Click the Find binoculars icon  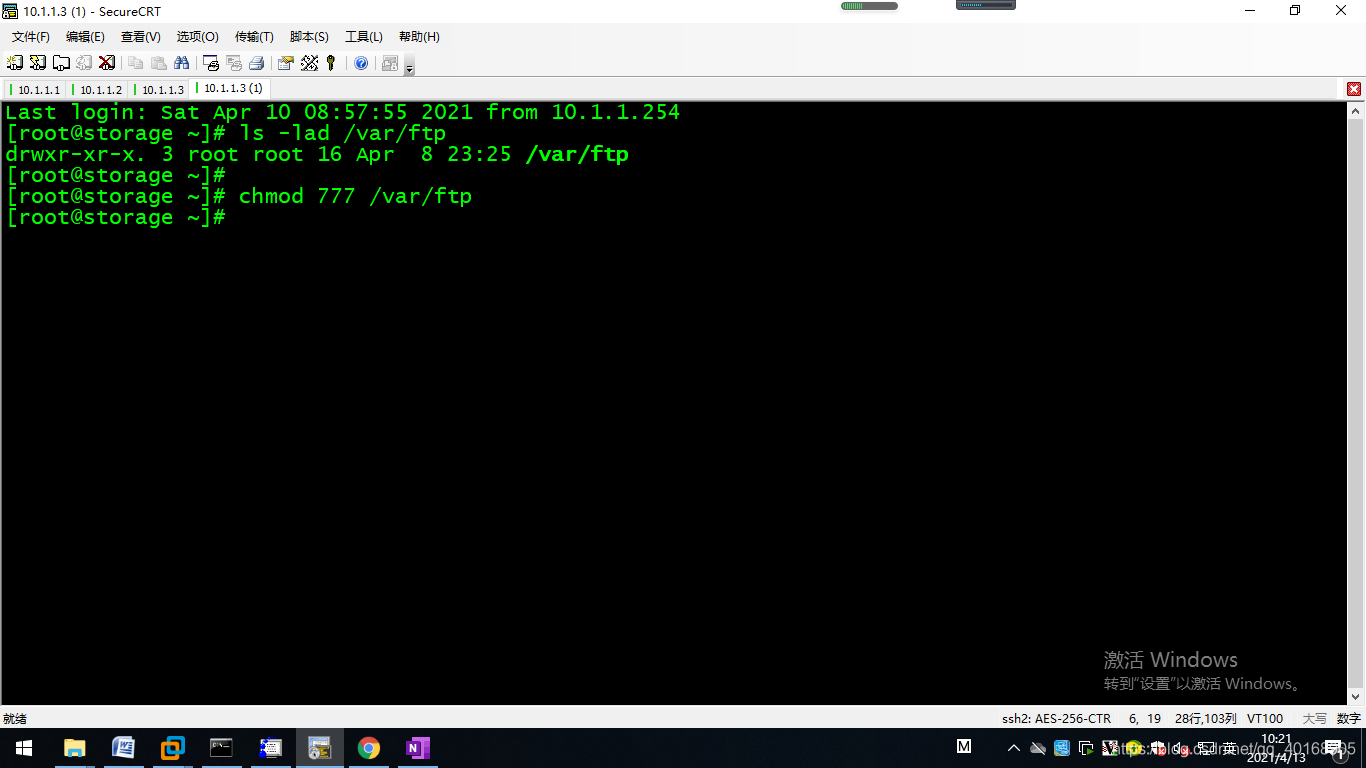click(181, 63)
